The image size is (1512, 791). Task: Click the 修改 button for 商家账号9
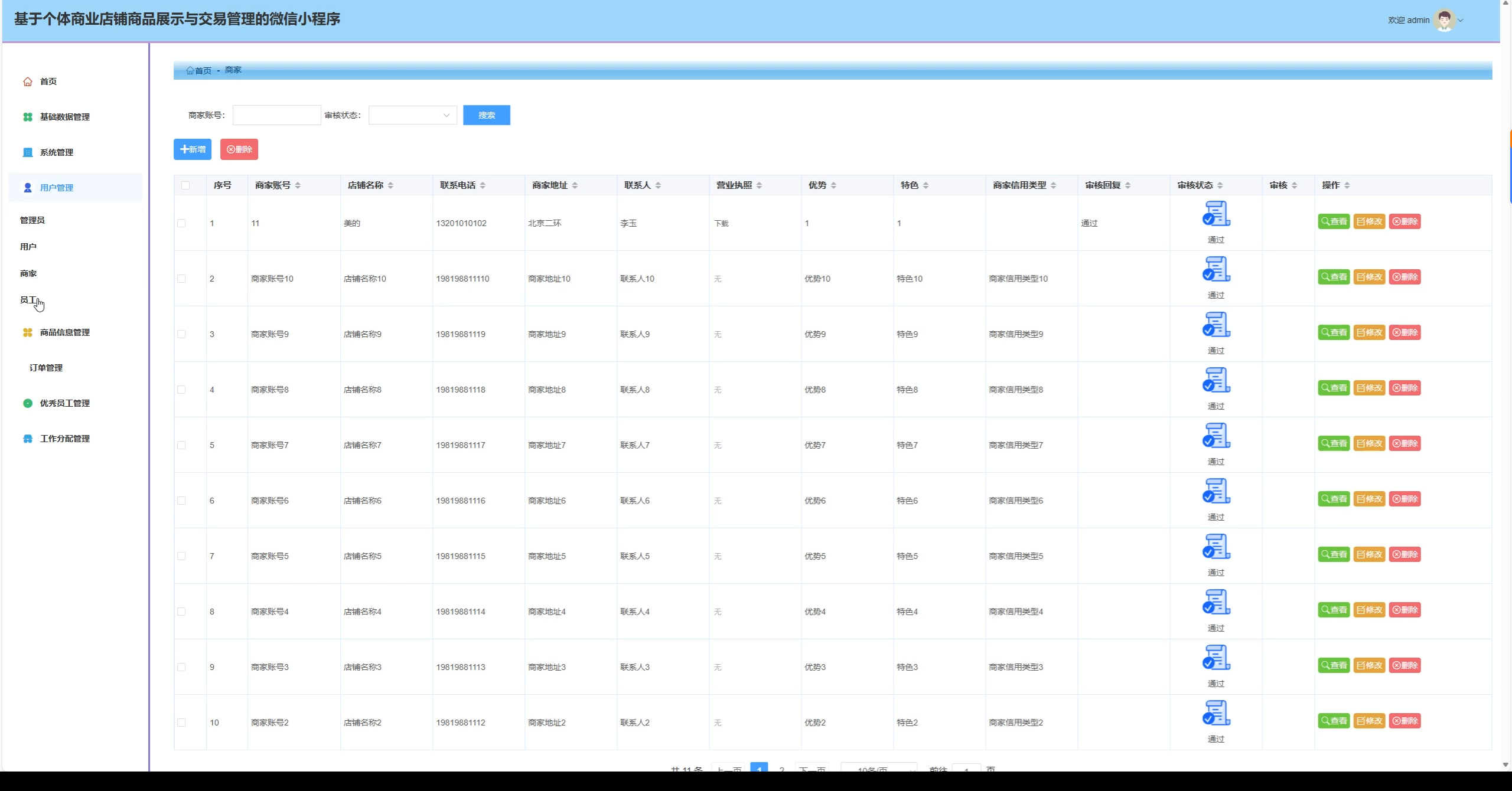point(1369,332)
